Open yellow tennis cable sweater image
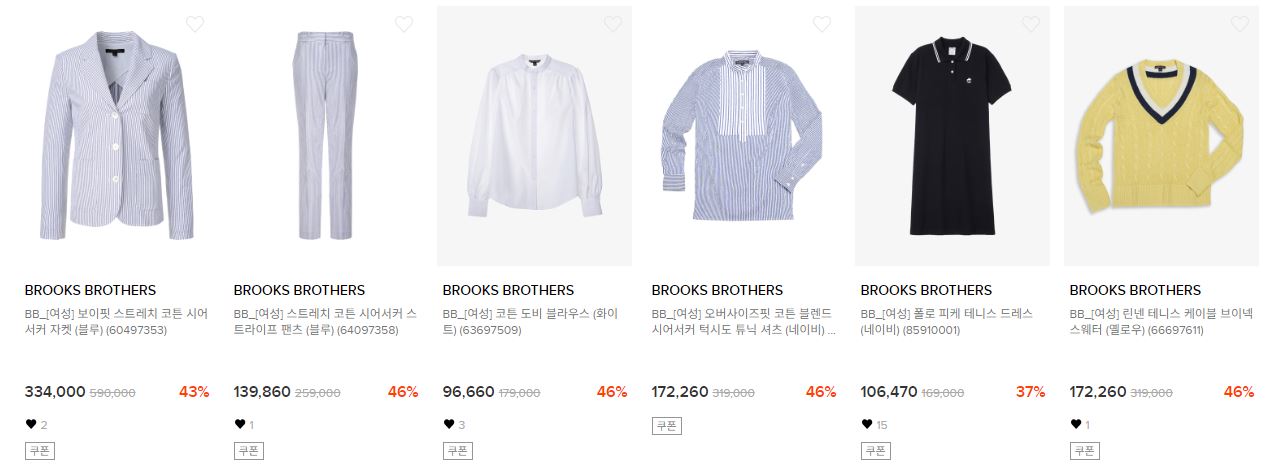The image size is (1274, 474). [x=1162, y=136]
